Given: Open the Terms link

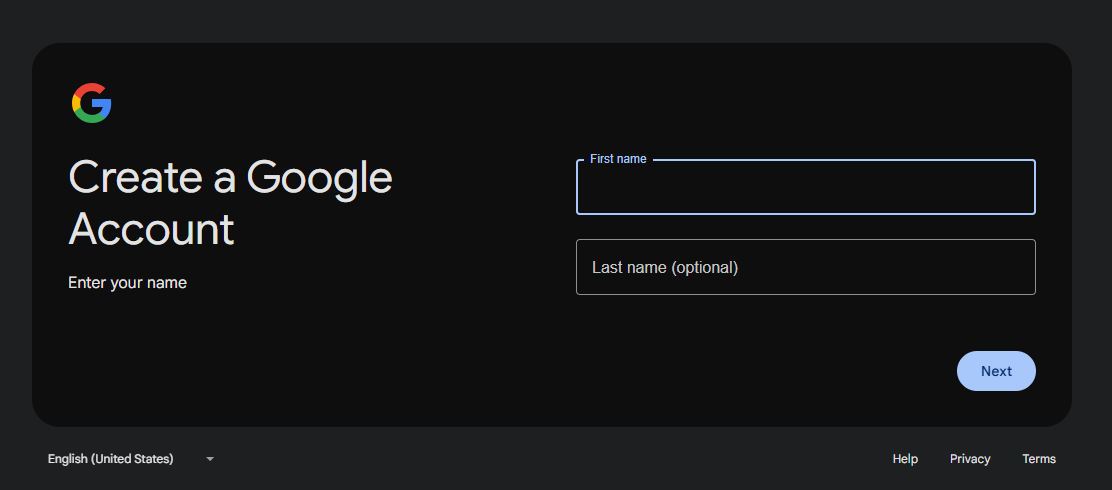Looking at the screenshot, I should coord(1039,459).
